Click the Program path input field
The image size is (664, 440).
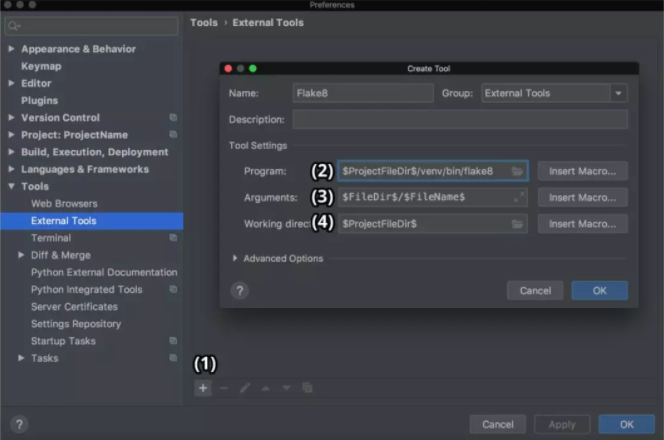click(x=433, y=171)
